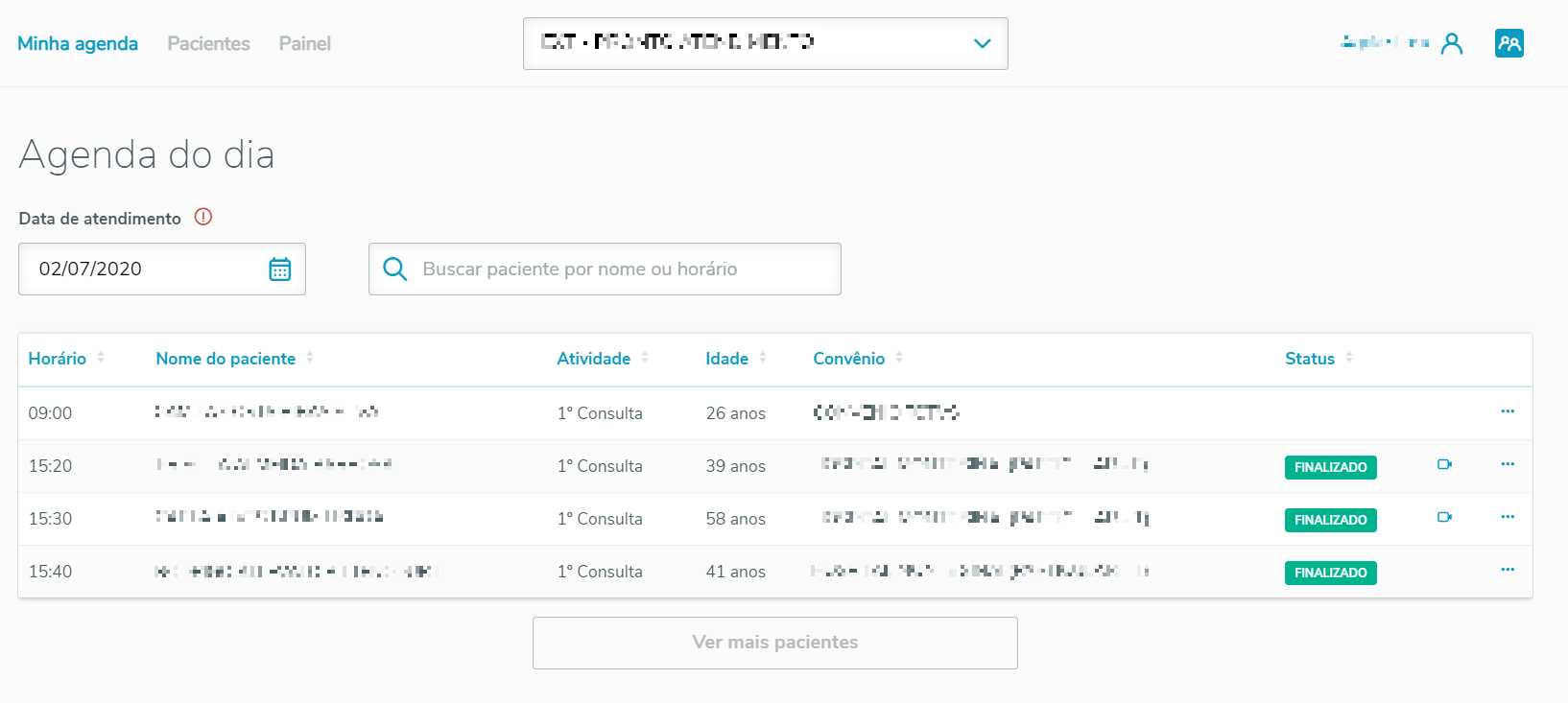Start video call for the 15:20 appointment
Screen dimensions: 1568x703
1444,465
